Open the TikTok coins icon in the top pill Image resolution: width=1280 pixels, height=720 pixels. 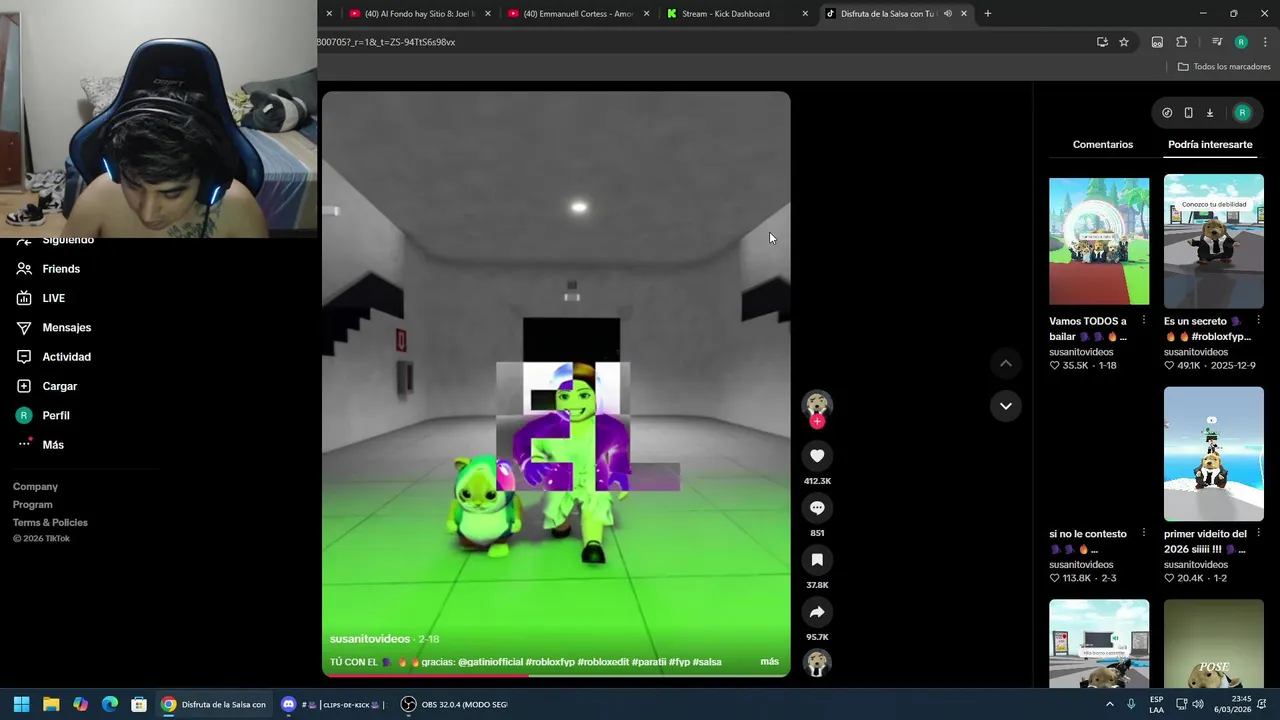pos(1166,113)
